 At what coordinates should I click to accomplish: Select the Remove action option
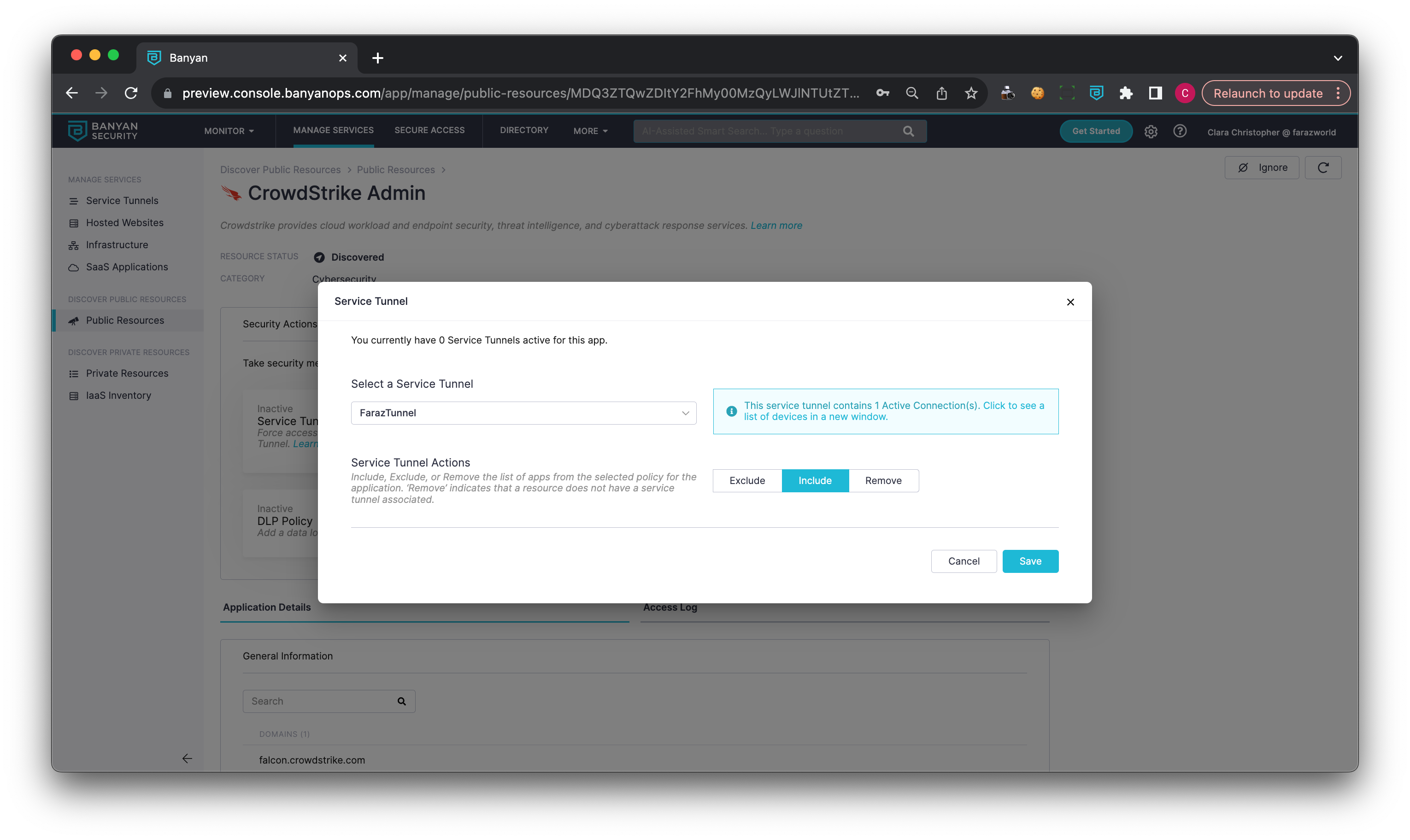pos(883,481)
